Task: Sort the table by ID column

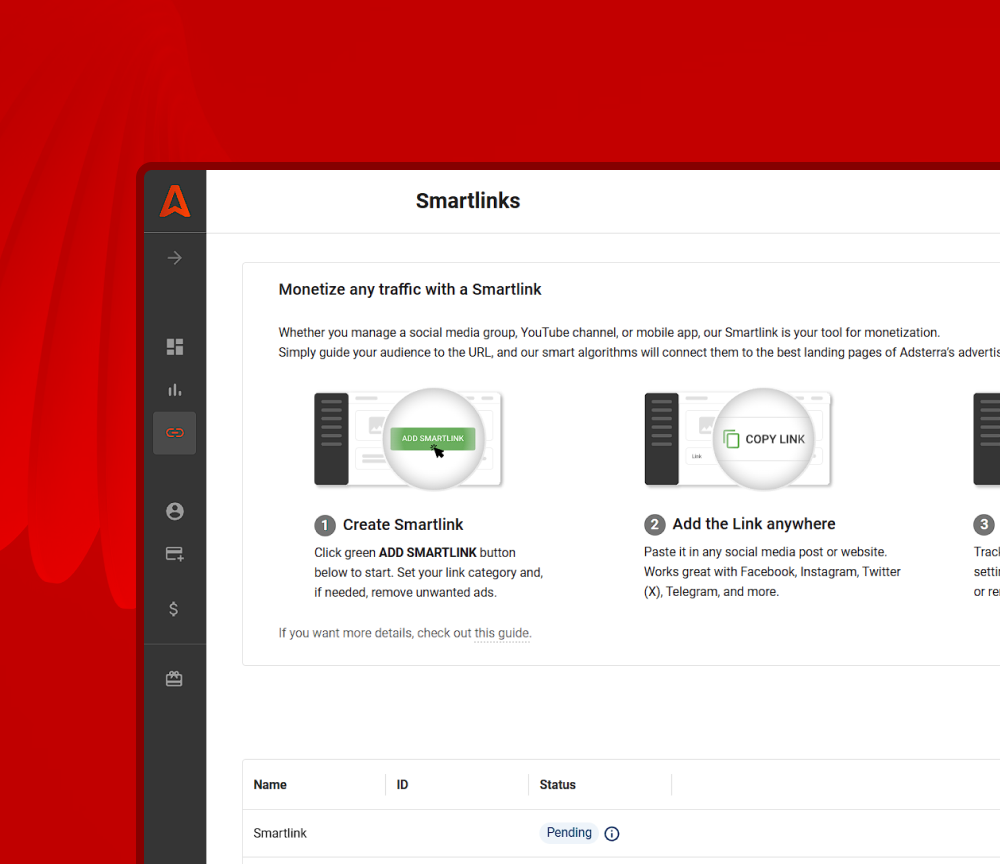Action: (x=401, y=784)
